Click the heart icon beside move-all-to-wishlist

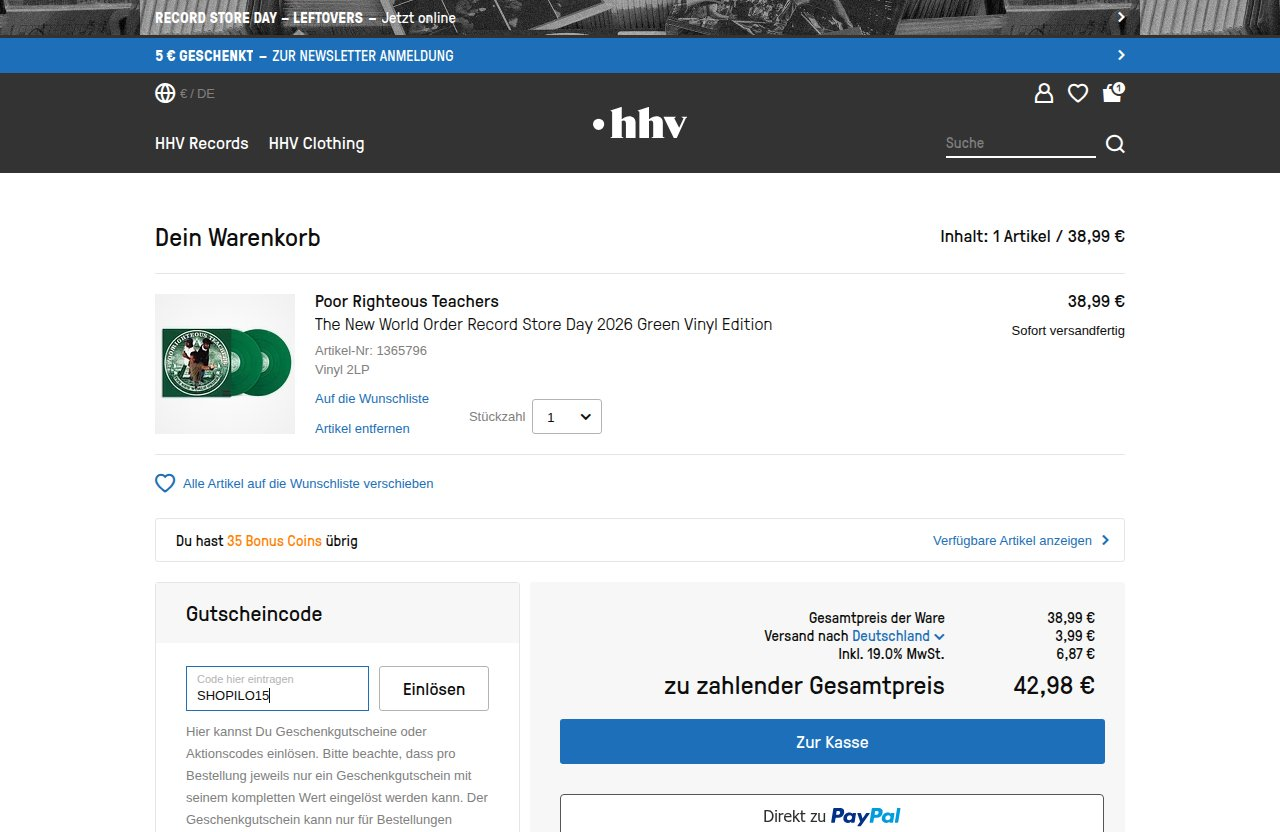point(165,483)
